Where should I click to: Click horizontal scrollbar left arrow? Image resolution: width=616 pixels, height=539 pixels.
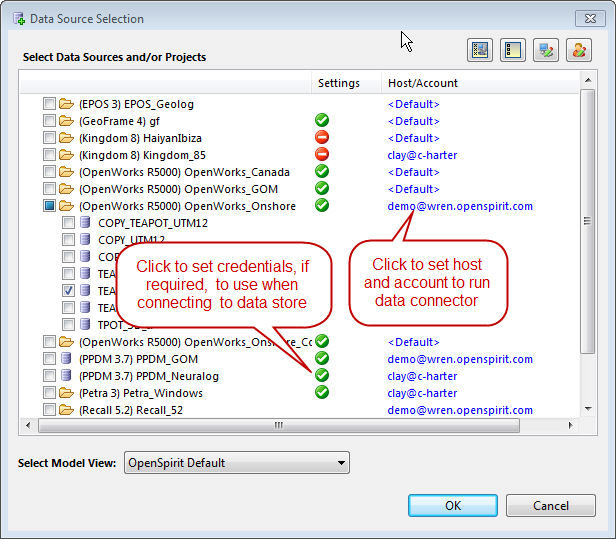(x=28, y=425)
